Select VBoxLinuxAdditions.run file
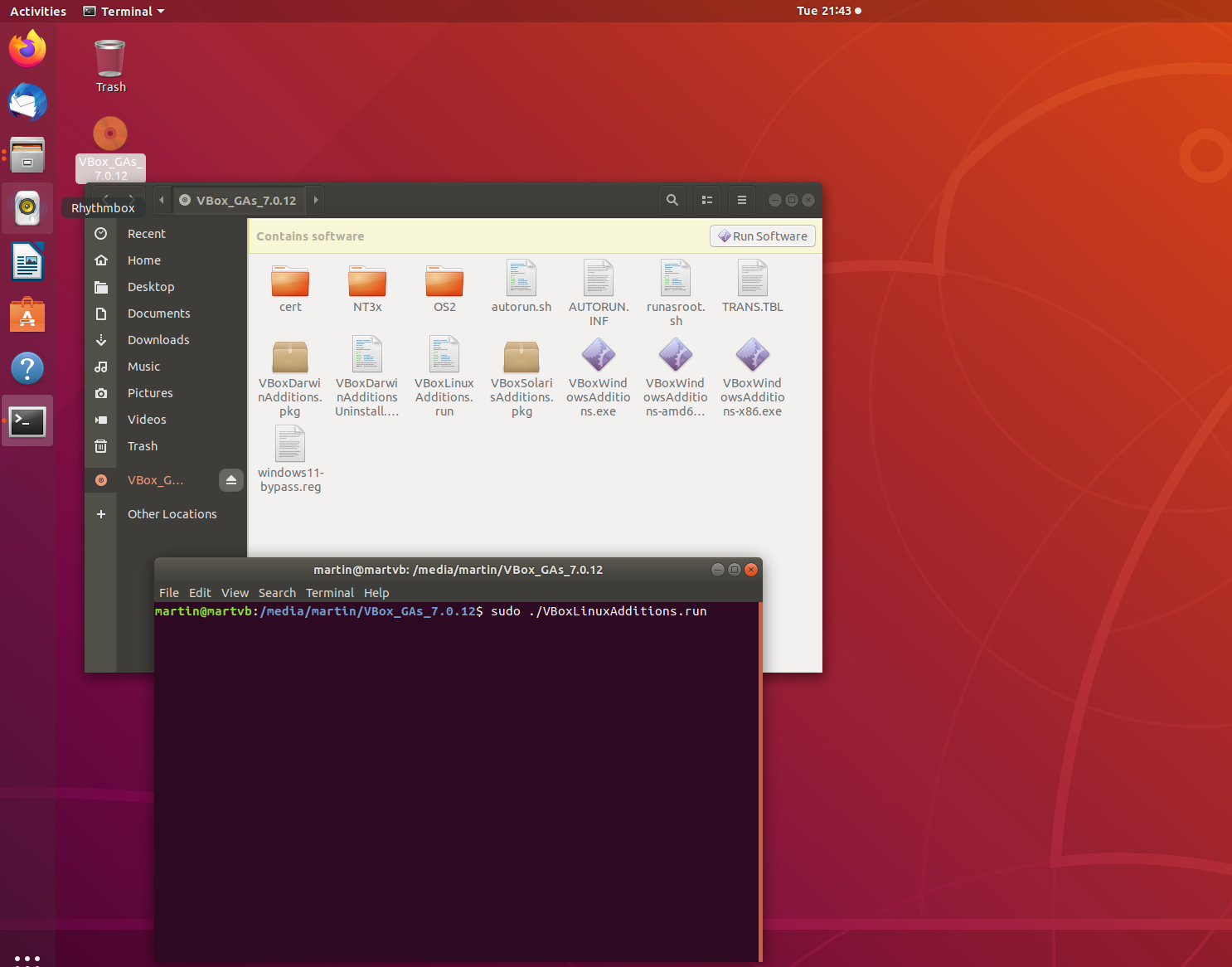 point(444,377)
